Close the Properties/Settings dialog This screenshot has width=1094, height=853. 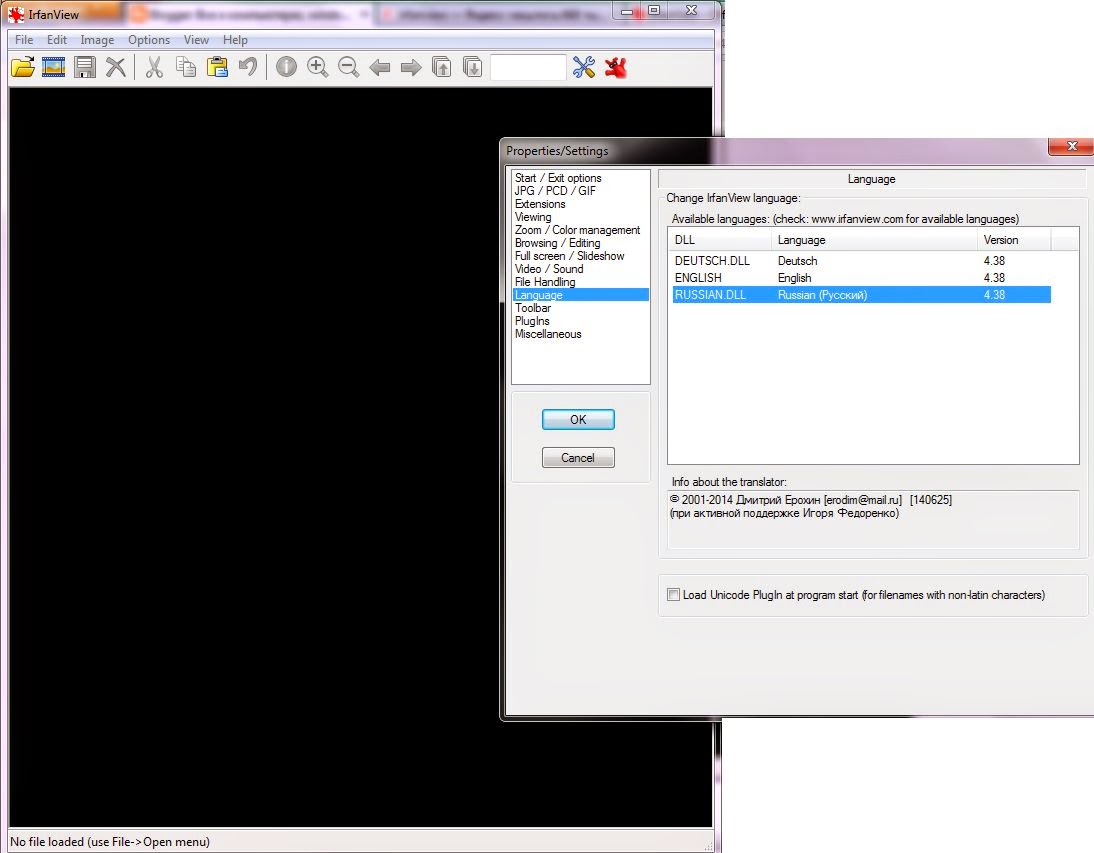point(1072,146)
